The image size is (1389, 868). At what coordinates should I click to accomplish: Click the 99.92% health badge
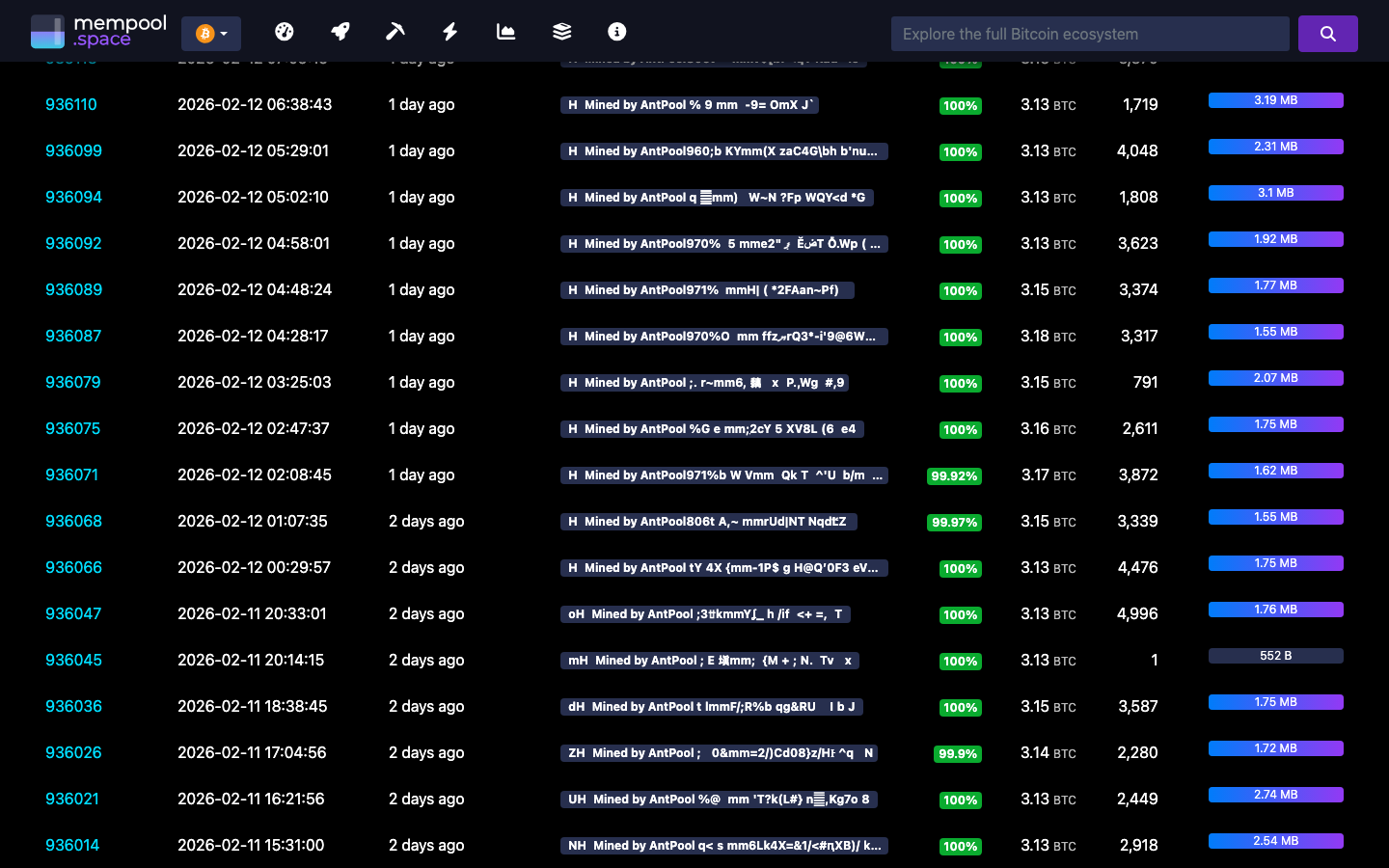(954, 475)
